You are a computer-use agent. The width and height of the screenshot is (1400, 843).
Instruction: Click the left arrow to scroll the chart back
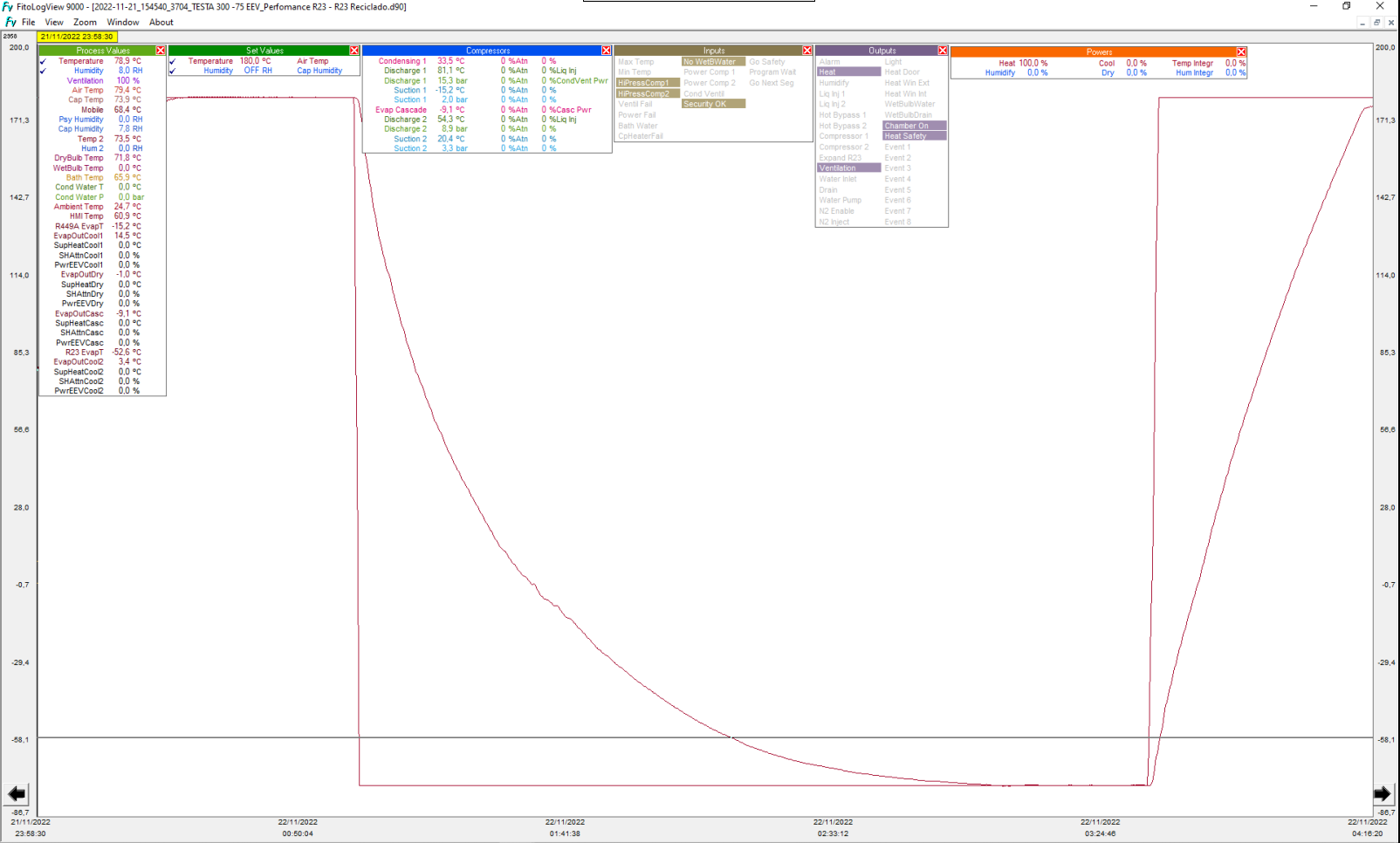point(17,794)
